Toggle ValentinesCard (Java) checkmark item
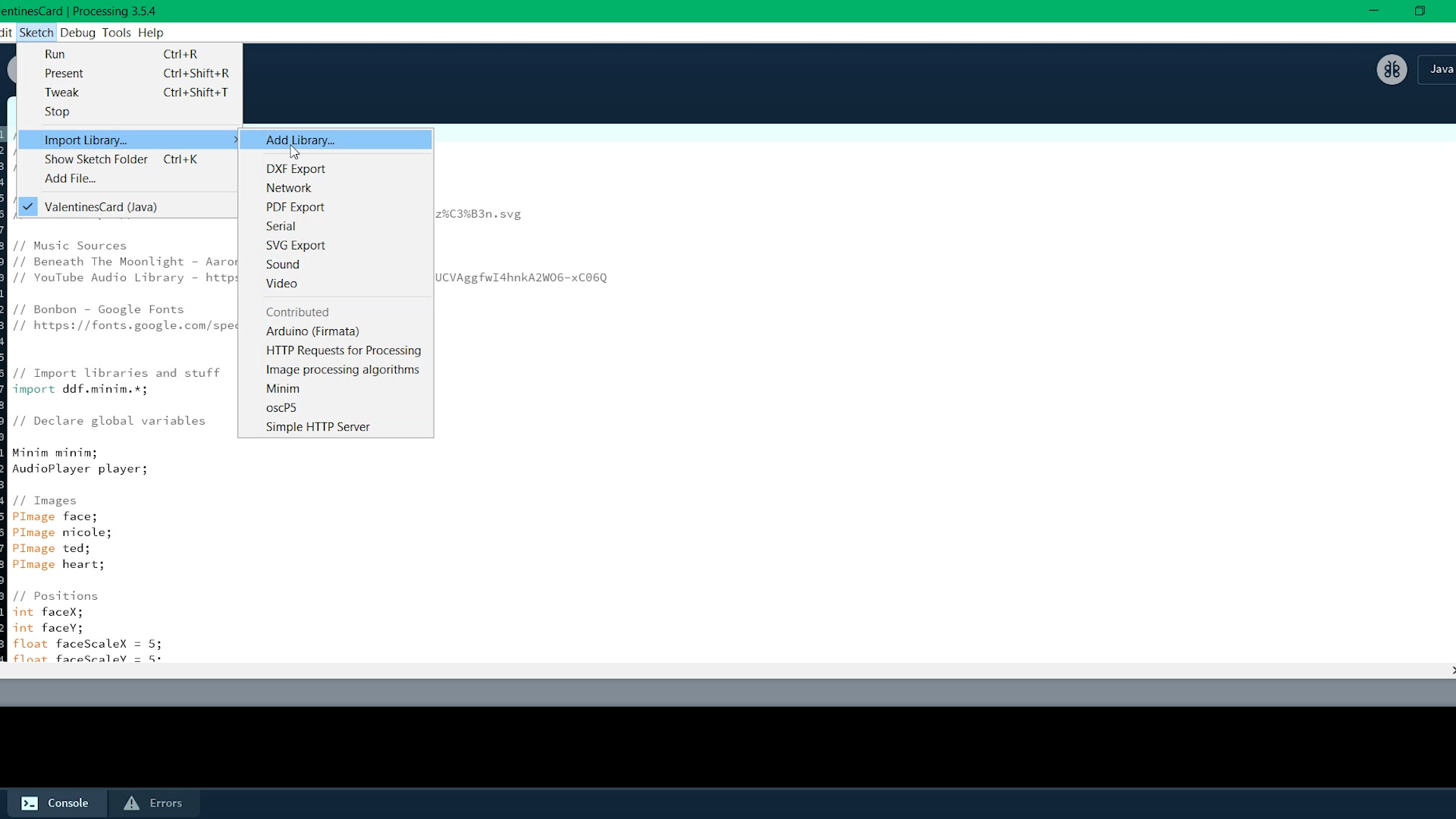This screenshot has width=1456, height=819. [100, 207]
